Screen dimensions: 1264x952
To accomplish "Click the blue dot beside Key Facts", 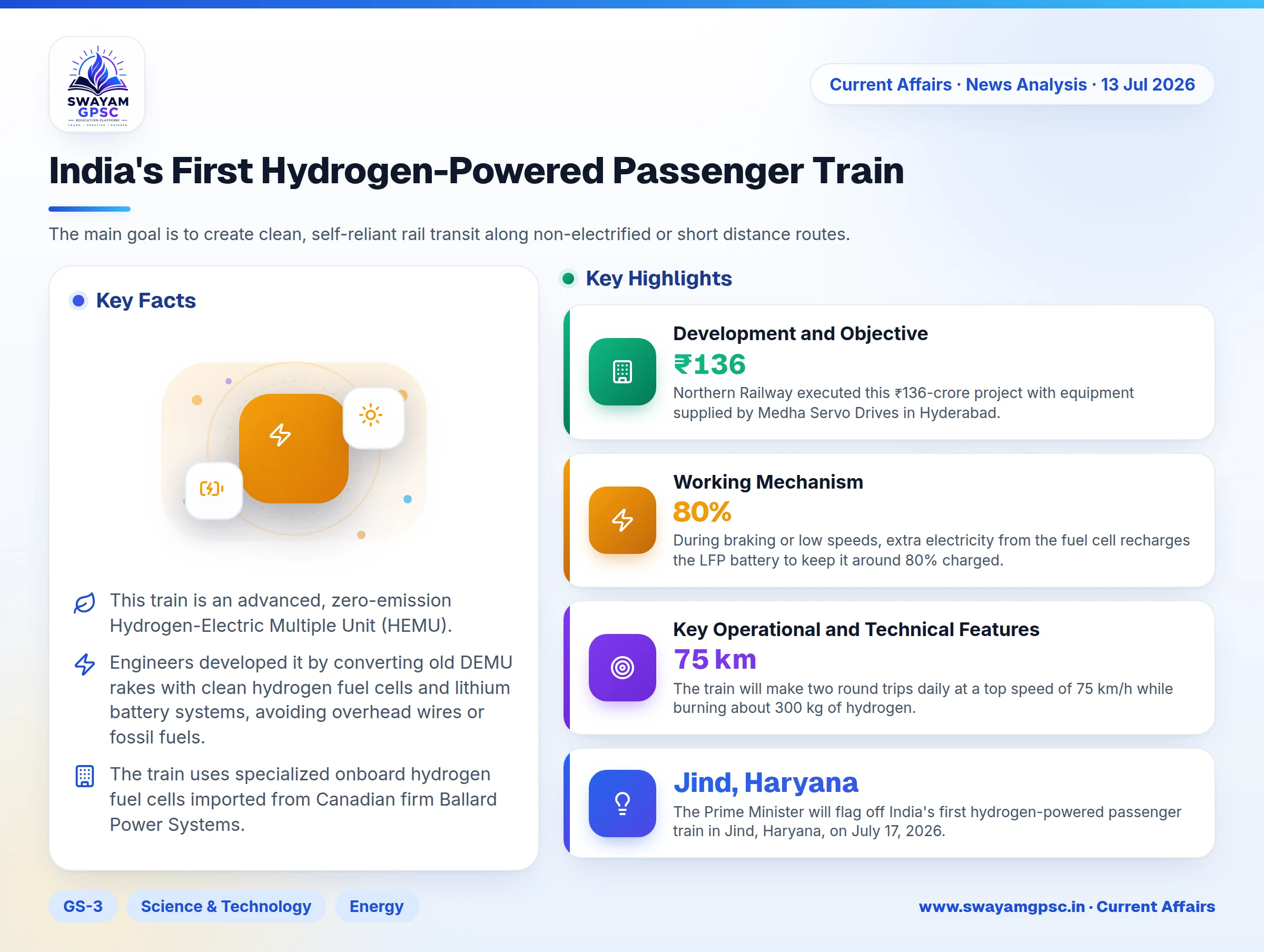I will [x=78, y=301].
